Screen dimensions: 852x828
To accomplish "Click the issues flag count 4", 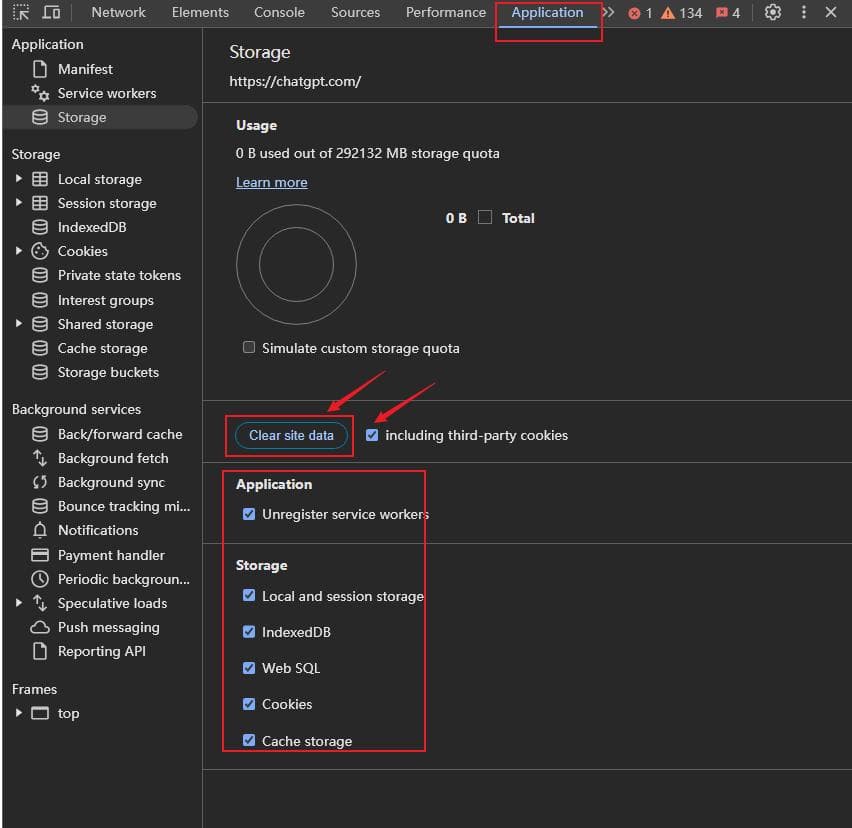I will click(x=728, y=13).
